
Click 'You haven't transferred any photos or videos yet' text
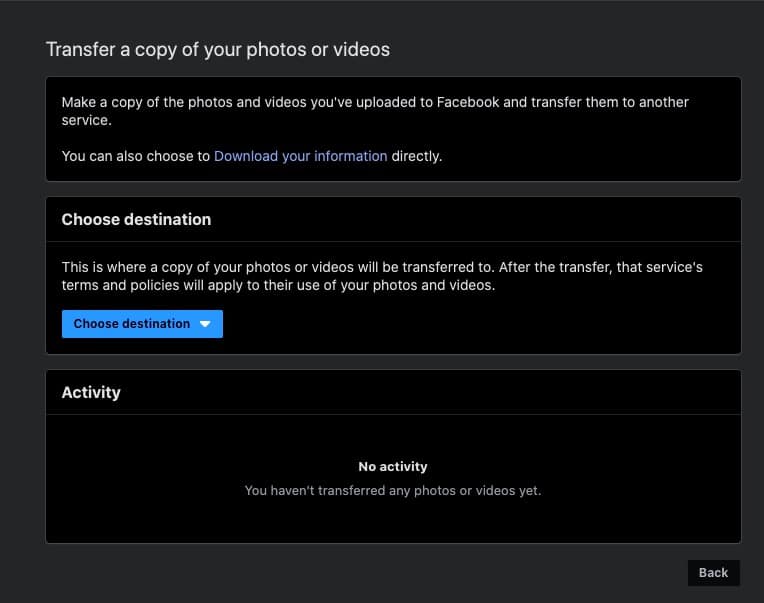pyautogui.click(x=393, y=490)
